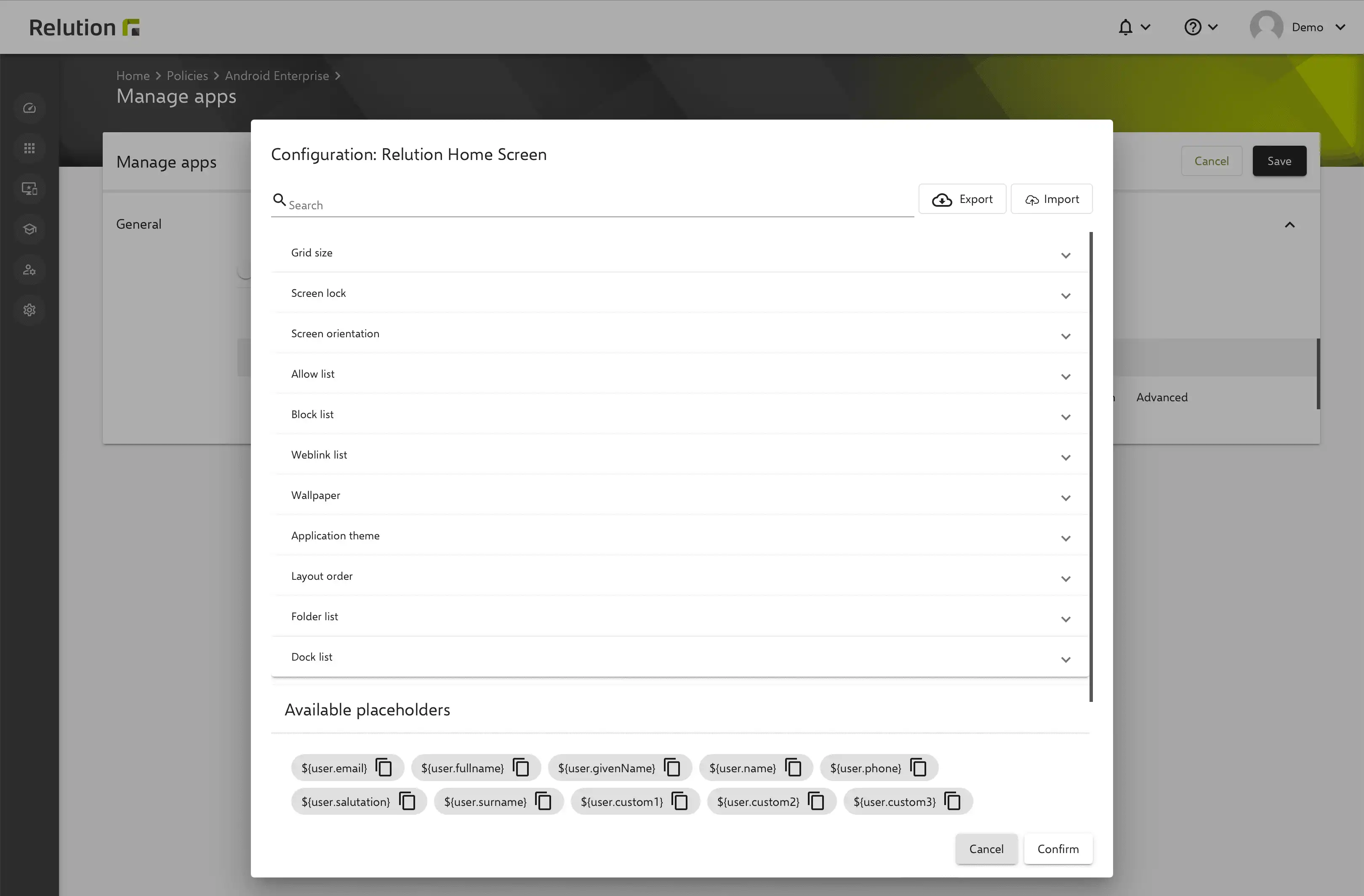This screenshot has height=896, width=1364.
Task: Import a configuration
Action: 1051,199
